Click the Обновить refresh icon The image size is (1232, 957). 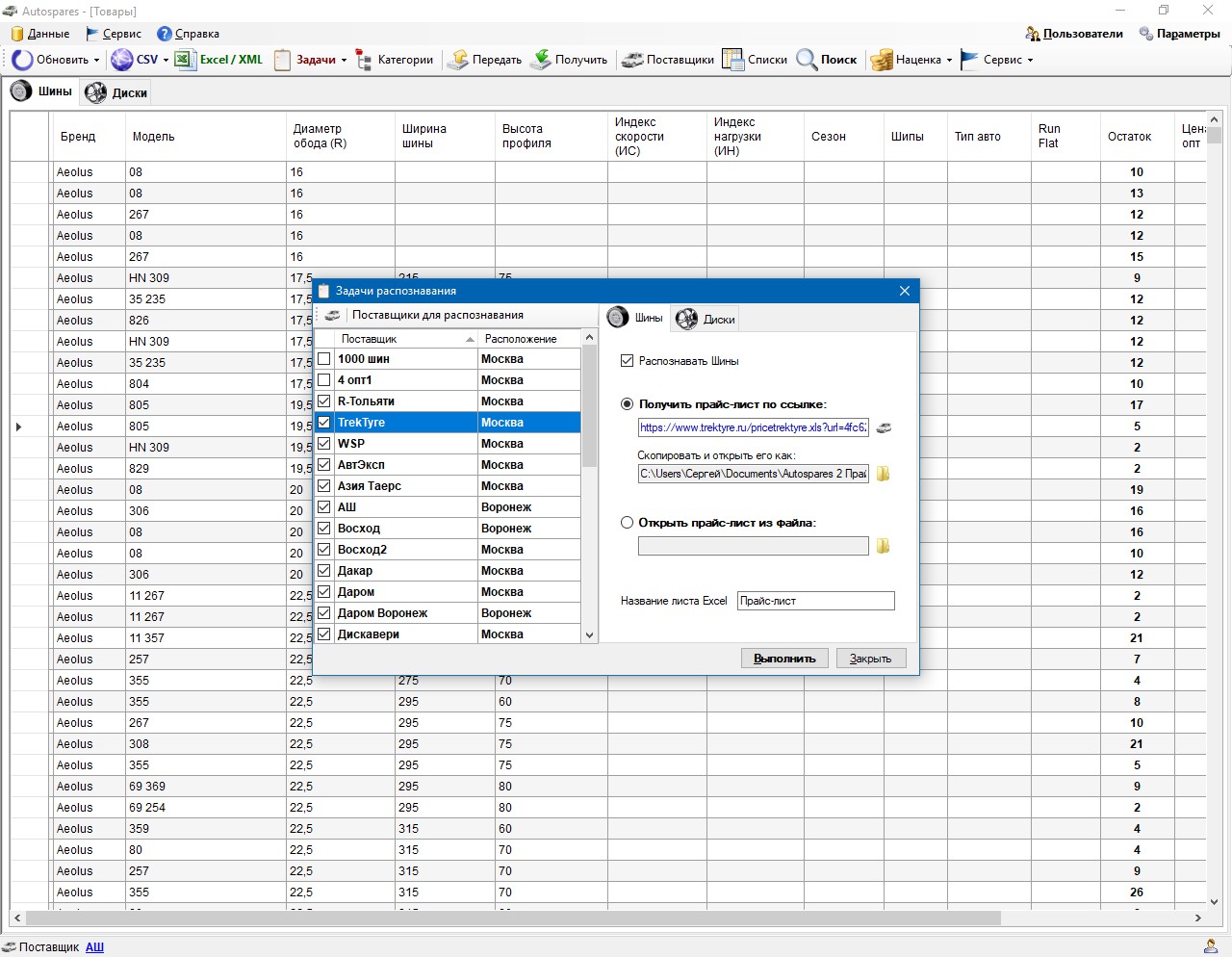pyautogui.click(x=22, y=60)
